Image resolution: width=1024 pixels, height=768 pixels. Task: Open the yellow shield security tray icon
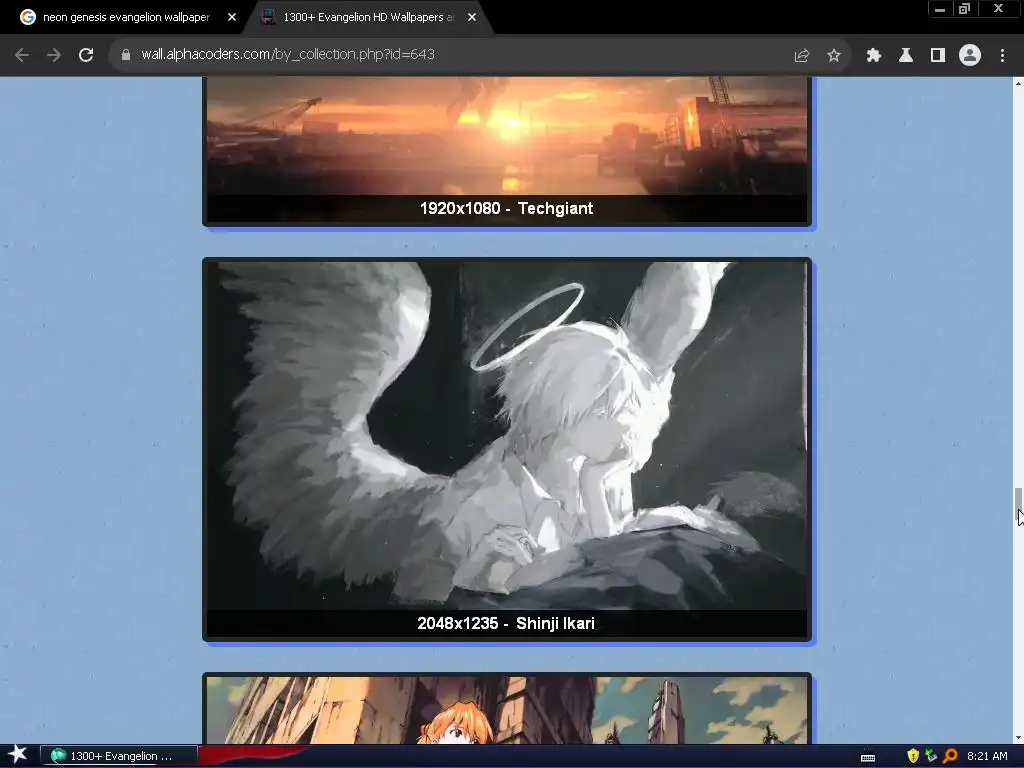[x=912, y=756]
